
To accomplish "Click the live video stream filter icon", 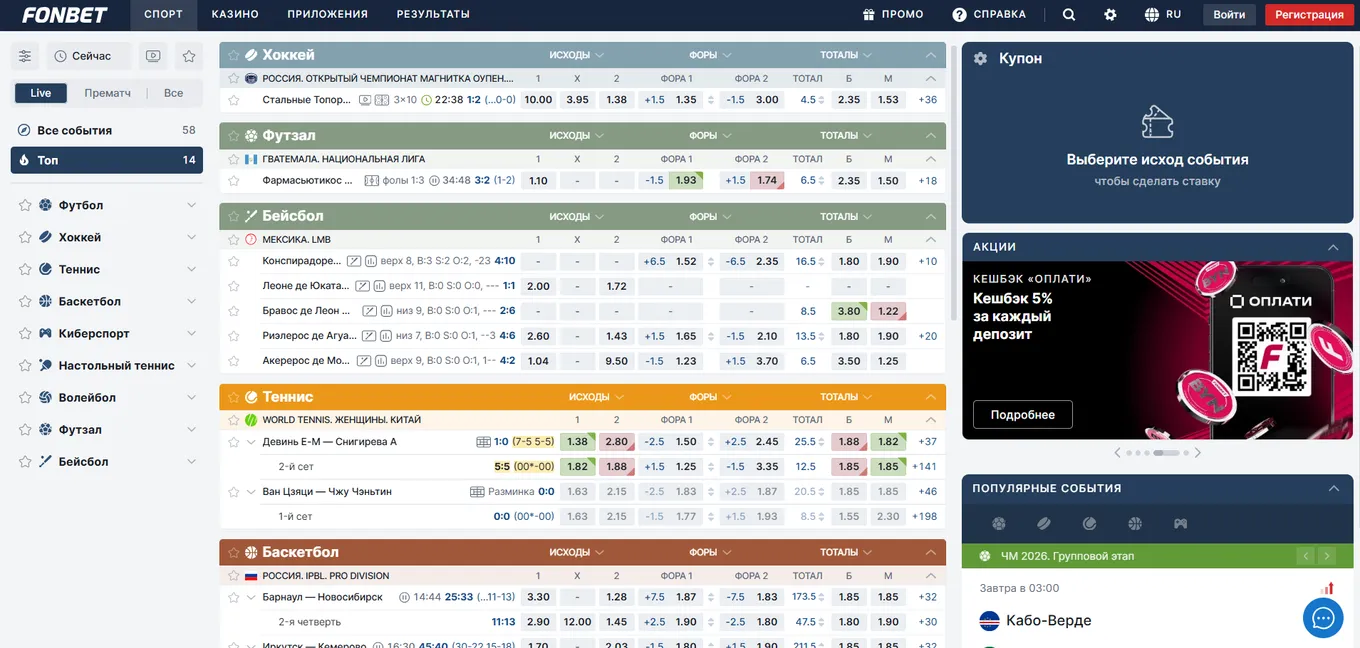I will click(x=153, y=56).
